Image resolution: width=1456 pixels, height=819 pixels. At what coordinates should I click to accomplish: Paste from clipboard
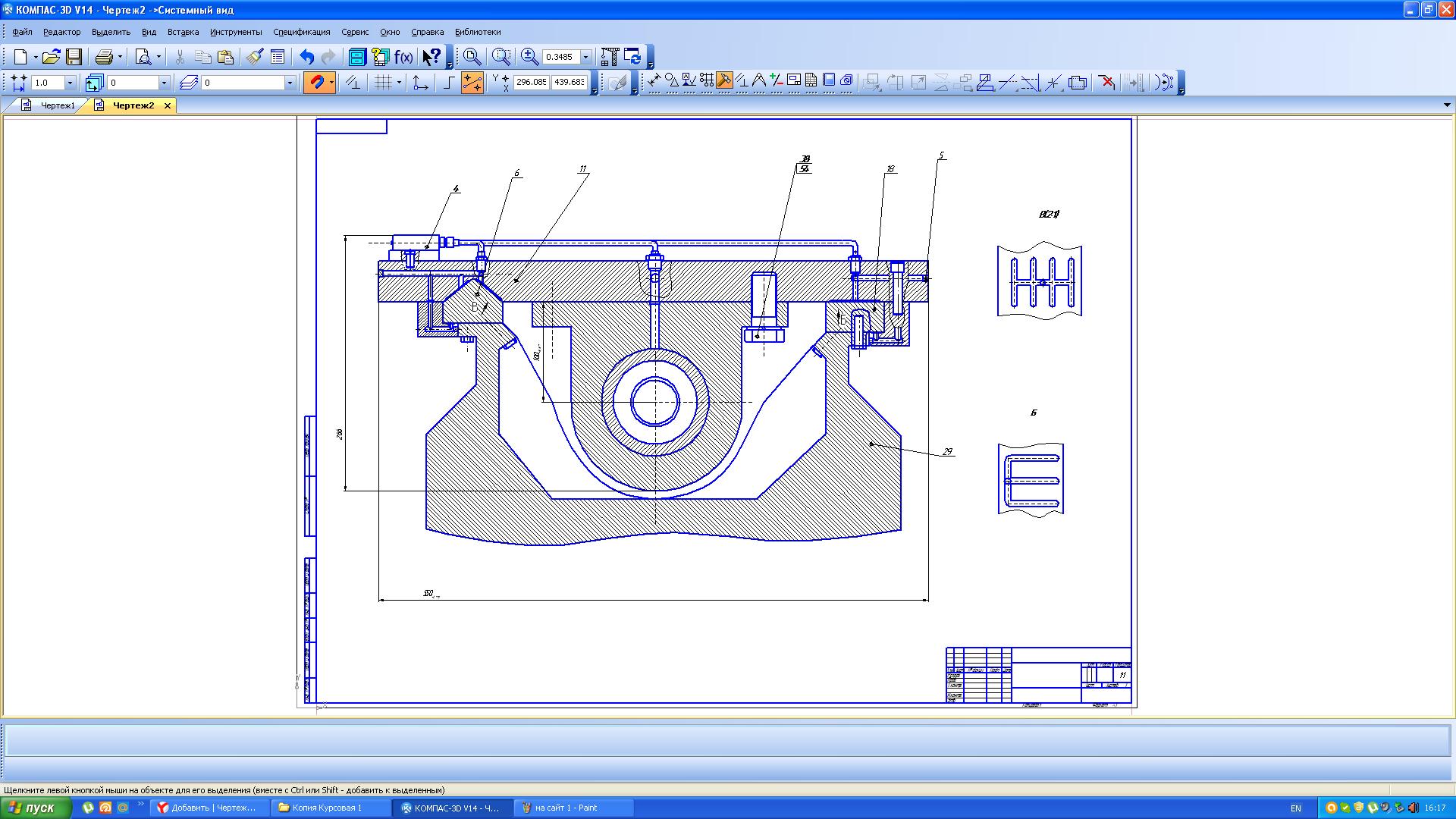(x=225, y=57)
